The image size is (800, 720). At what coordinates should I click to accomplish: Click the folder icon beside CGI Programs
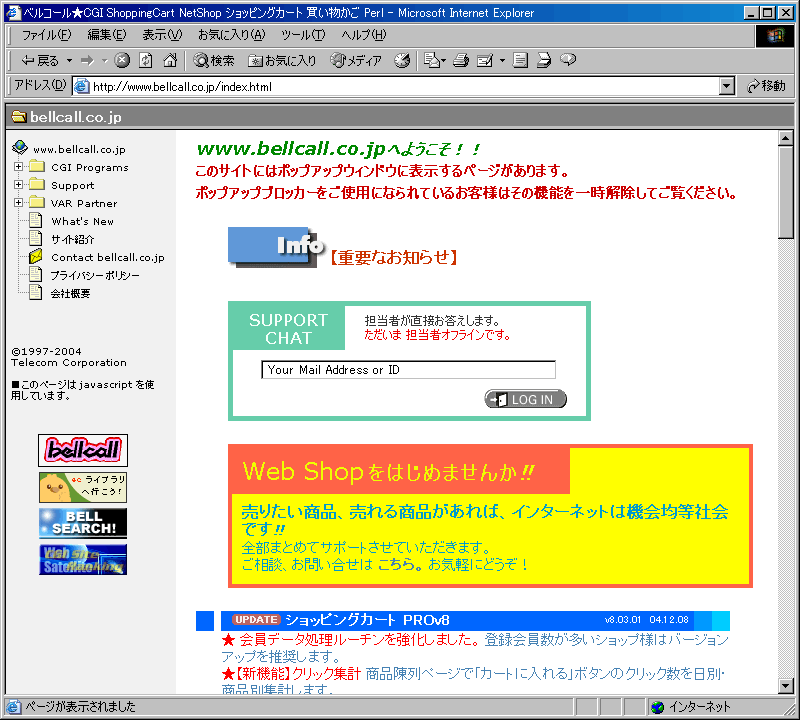pyautogui.click(x=37, y=166)
